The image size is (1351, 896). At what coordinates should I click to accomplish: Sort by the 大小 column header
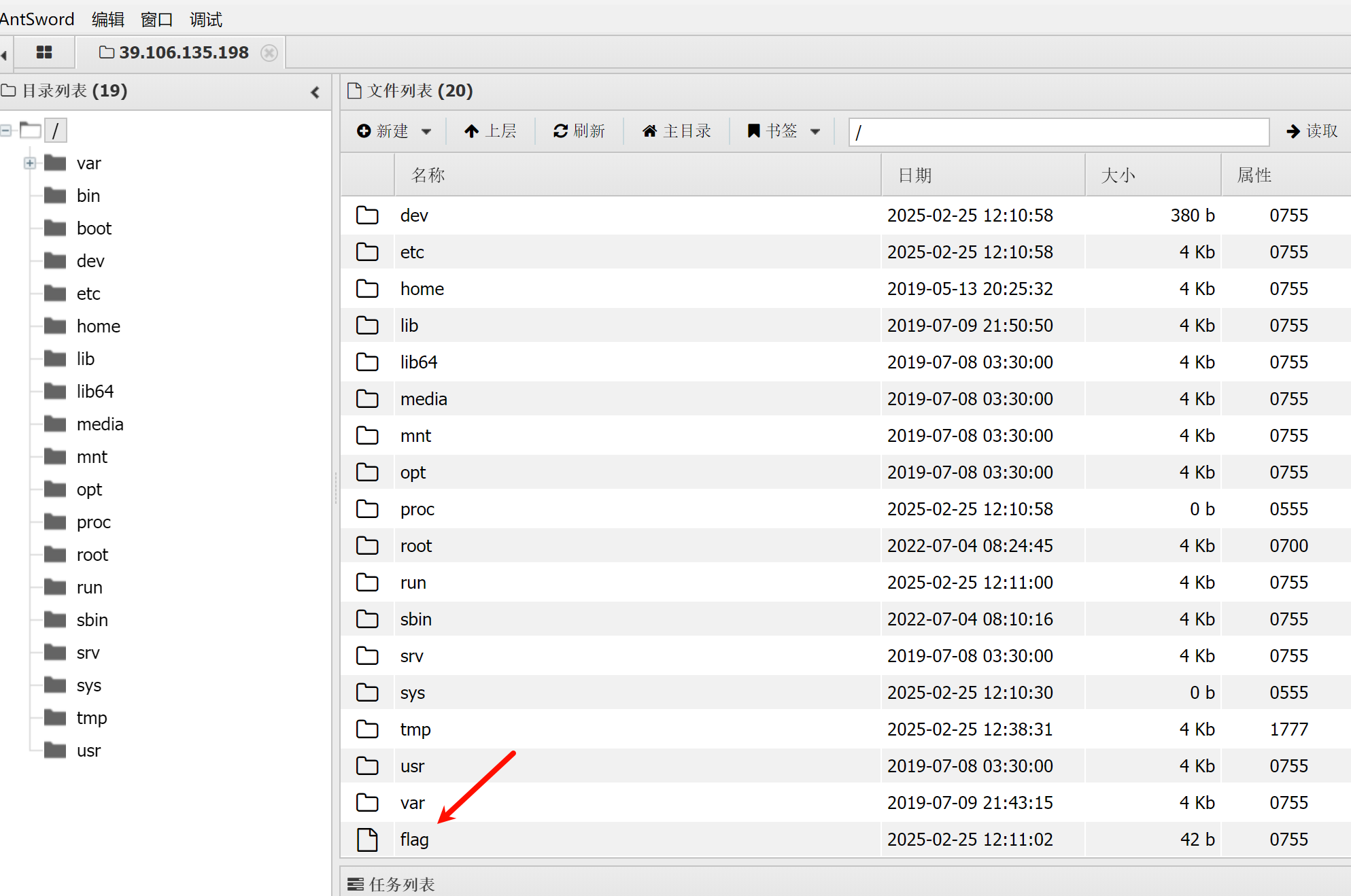(x=1153, y=175)
